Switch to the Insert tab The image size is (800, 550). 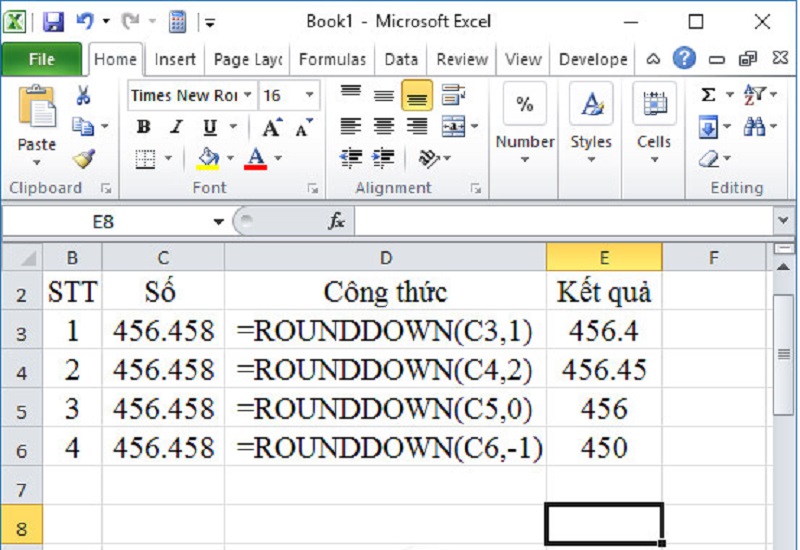click(175, 60)
